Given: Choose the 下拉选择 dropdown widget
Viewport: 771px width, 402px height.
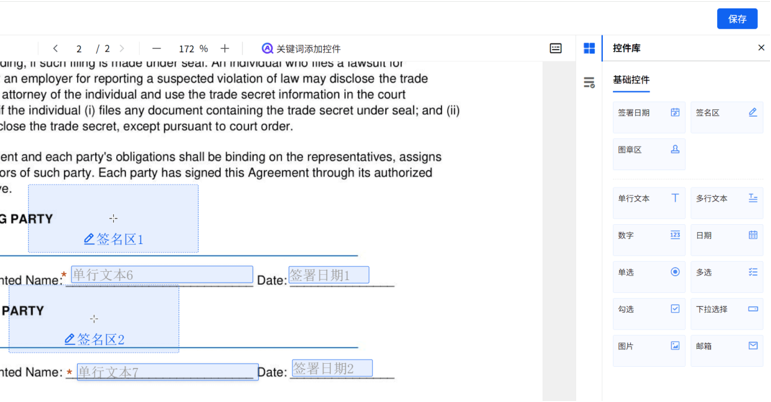Looking at the screenshot, I should 727,309.
